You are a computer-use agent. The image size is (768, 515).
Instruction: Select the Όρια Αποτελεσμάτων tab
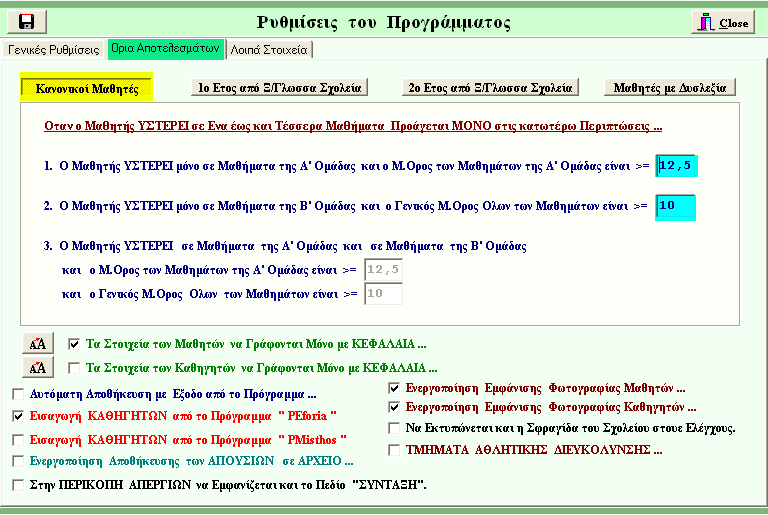coord(164,48)
